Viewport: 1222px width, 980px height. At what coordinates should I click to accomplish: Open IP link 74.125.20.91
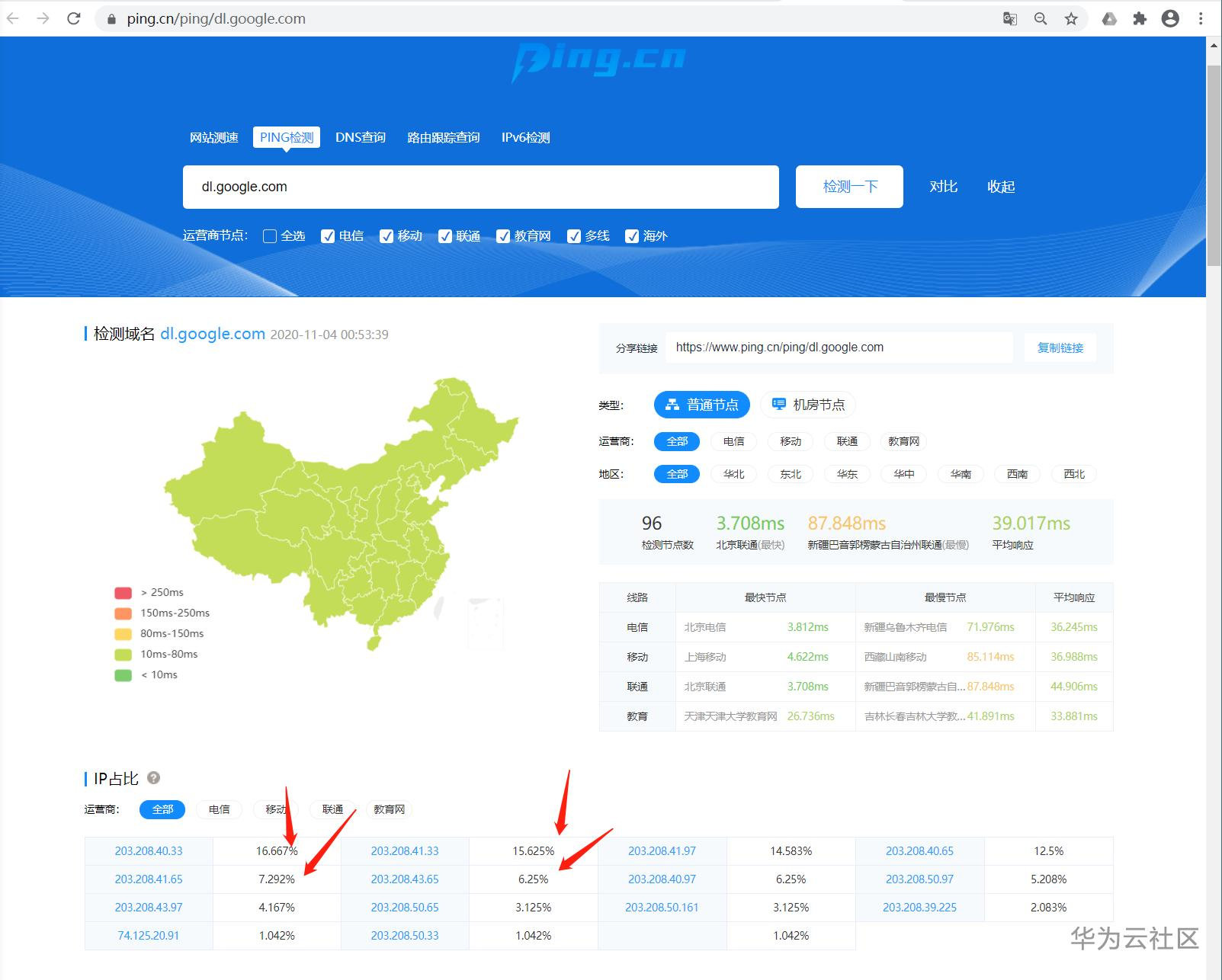point(149,936)
